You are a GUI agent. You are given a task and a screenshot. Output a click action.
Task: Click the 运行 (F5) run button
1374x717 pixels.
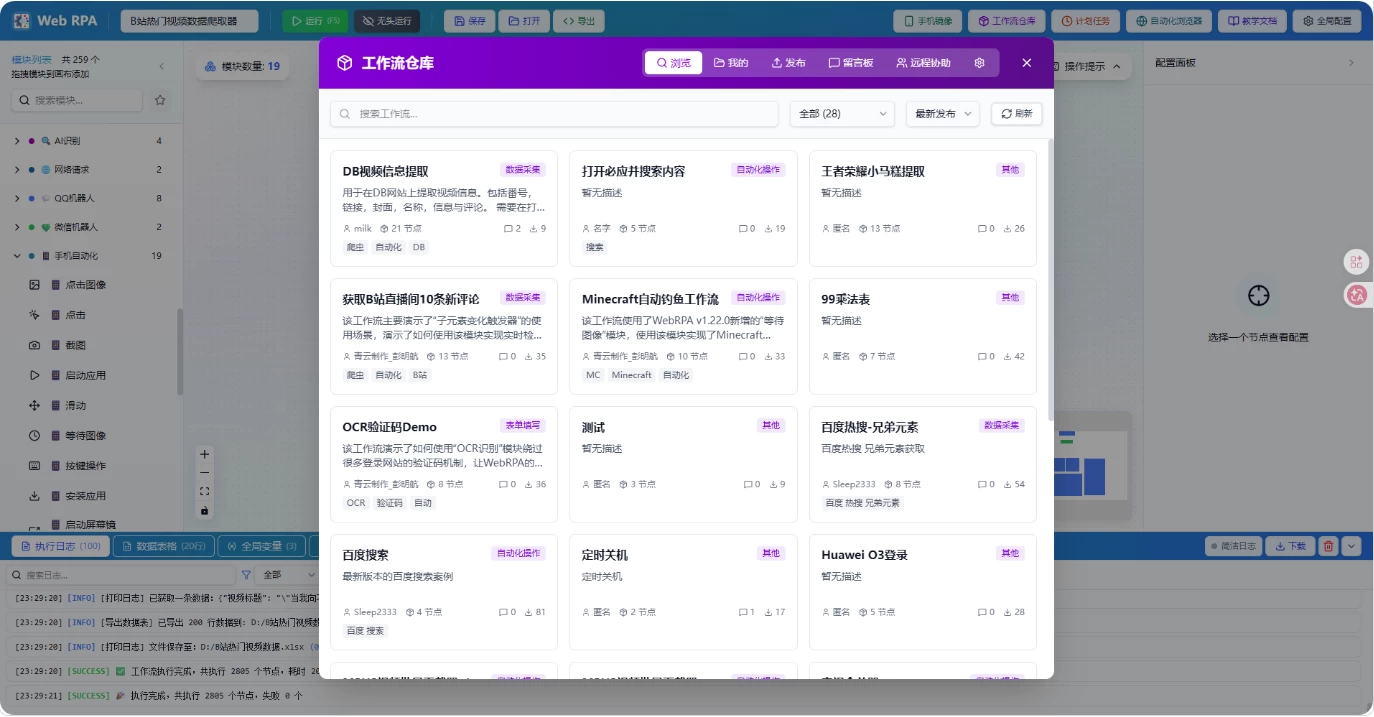314,21
